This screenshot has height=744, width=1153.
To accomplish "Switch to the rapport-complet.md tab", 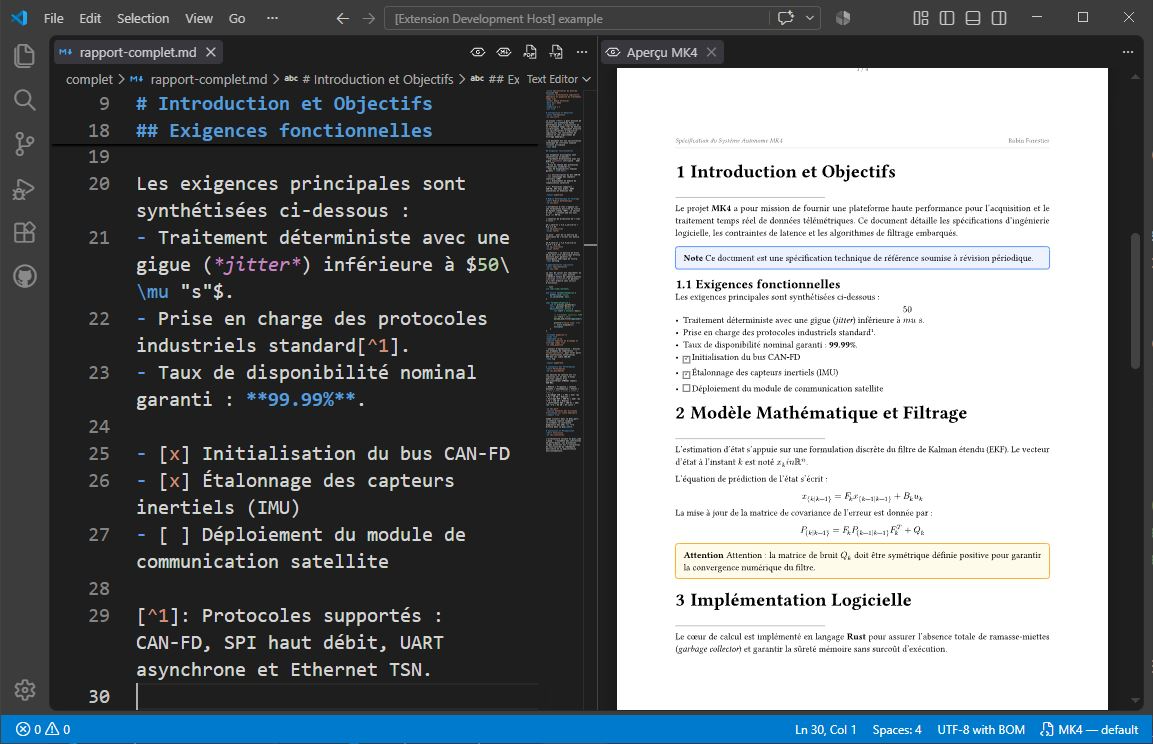I will click(x=138, y=52).
